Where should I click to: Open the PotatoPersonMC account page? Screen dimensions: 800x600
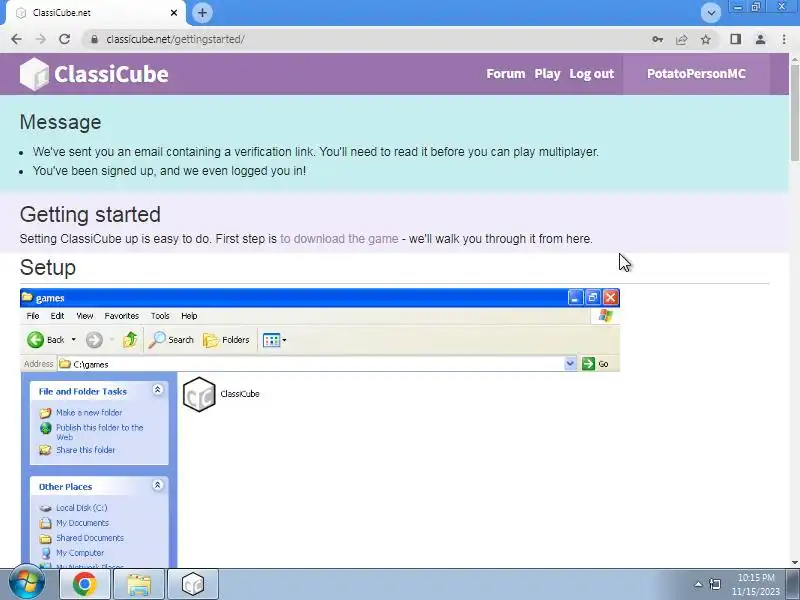(696, 74)
